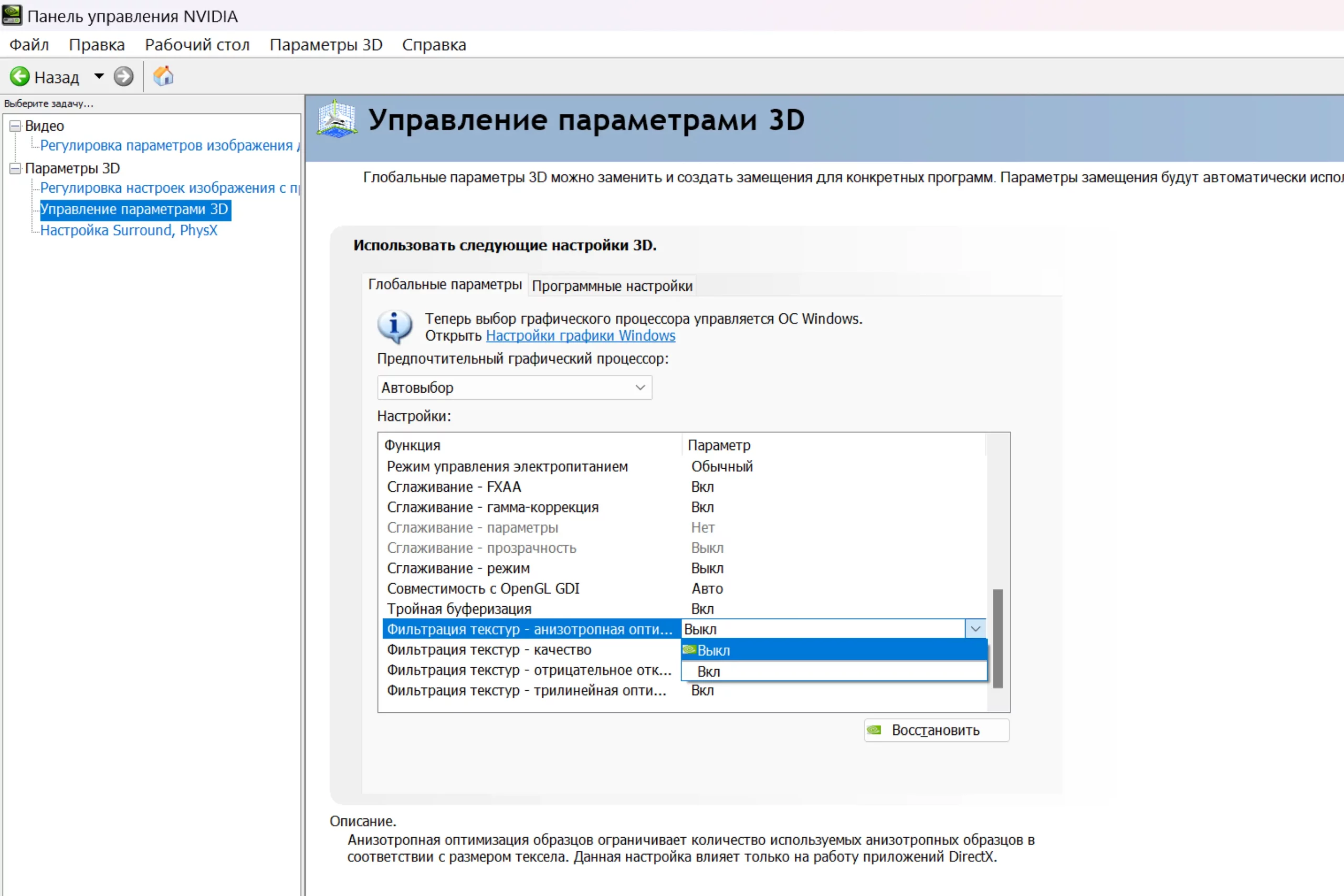Open Настройки графики Windows link
This screenshot has width=1344, height=896.
(580, 335)
